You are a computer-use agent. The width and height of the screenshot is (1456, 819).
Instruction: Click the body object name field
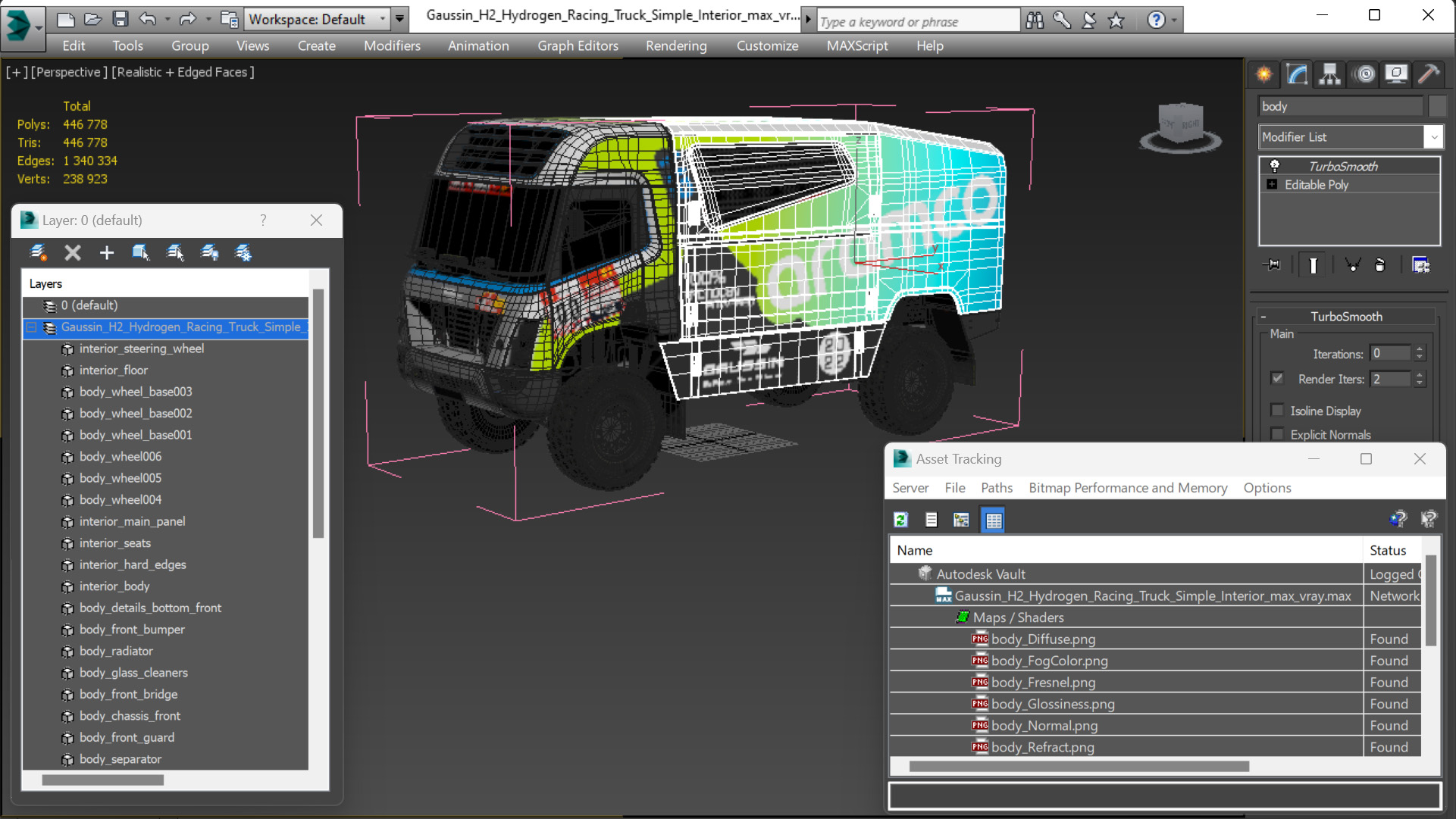(1341, 106)
